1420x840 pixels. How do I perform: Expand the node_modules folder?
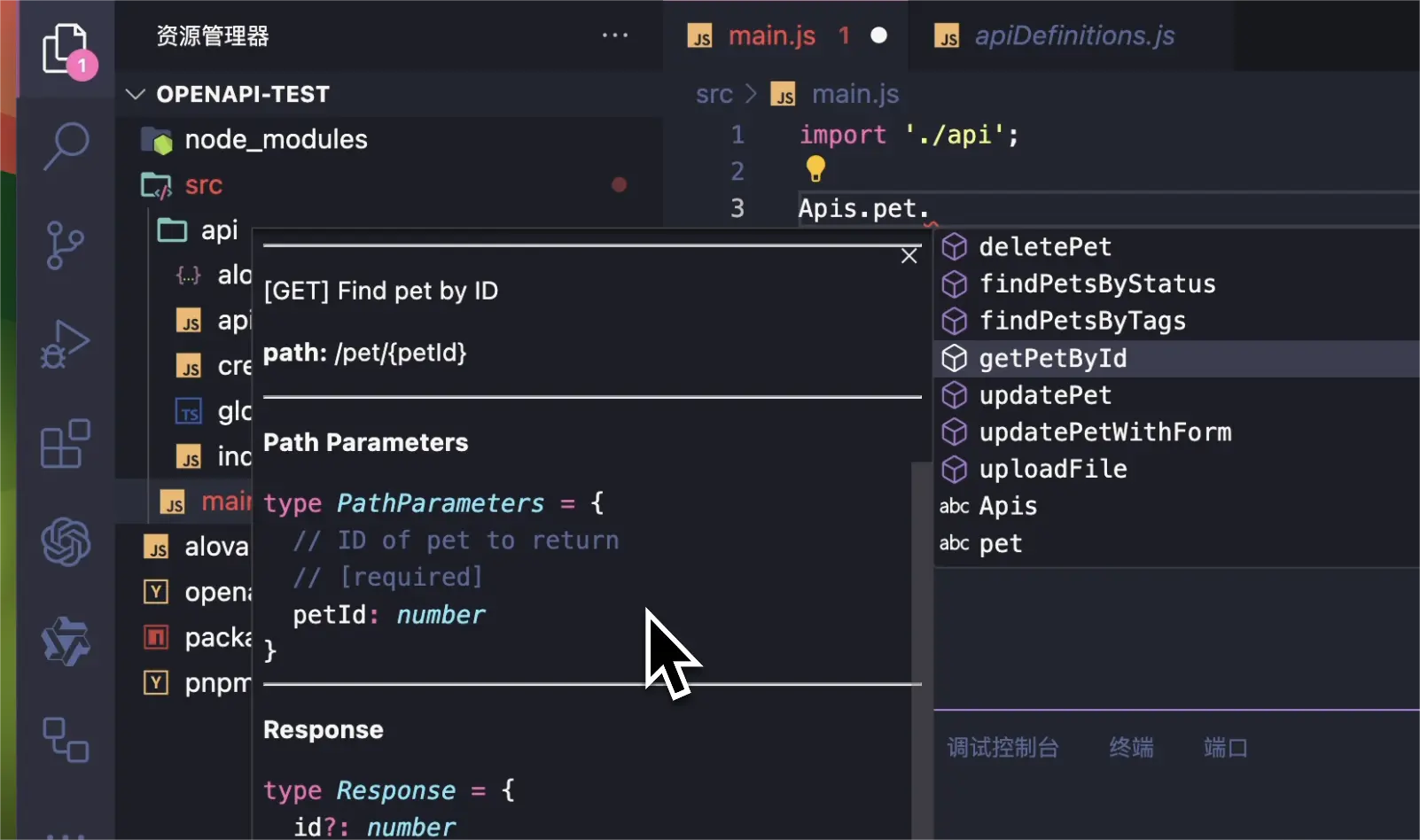click(x=390, y=139)
